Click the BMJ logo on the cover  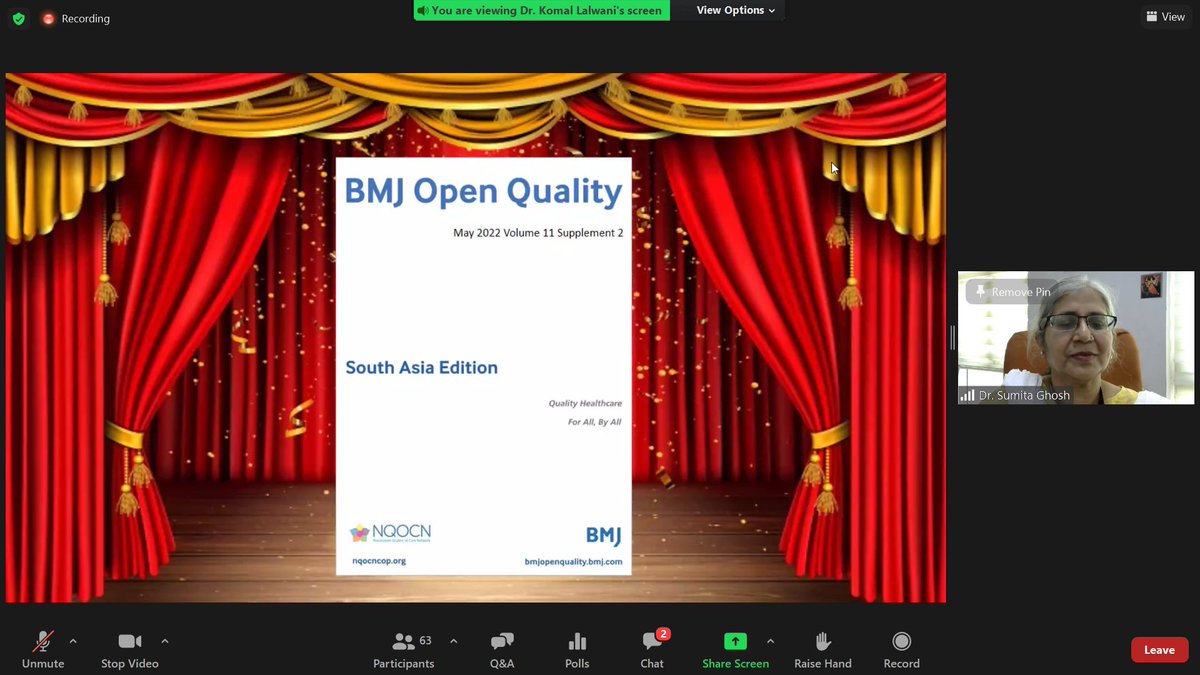coord(603,536)
